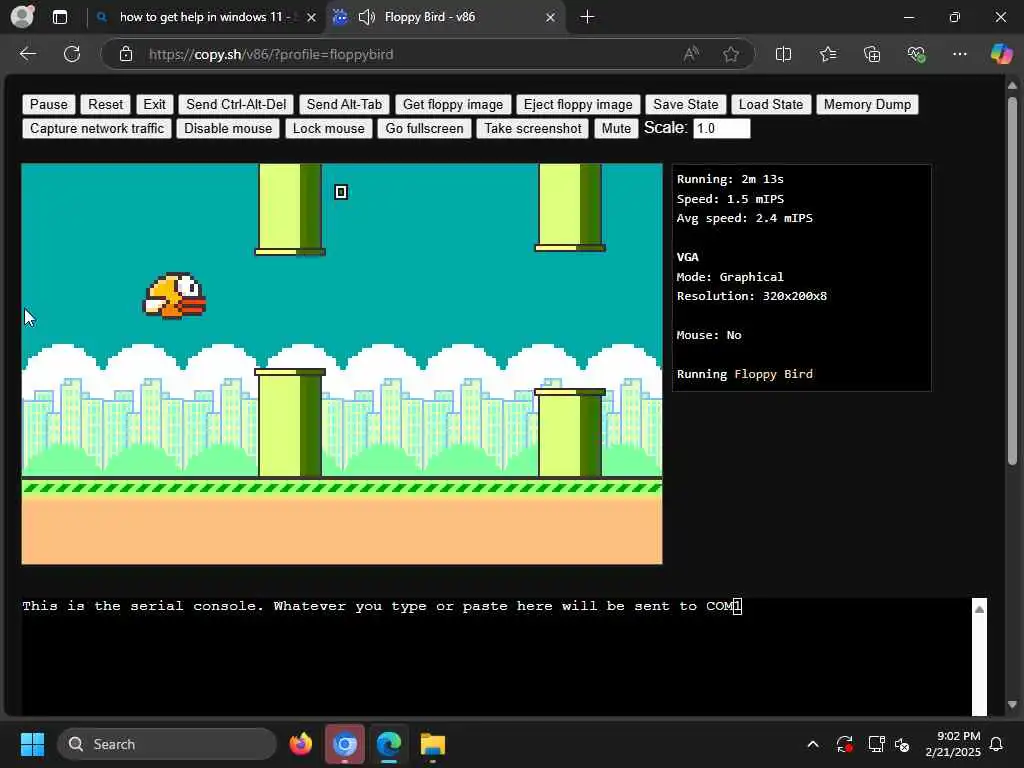The height and width of the screenshot is (768, 1024).
Task: Open Collections icon
Action: click(x=872, y=54)
